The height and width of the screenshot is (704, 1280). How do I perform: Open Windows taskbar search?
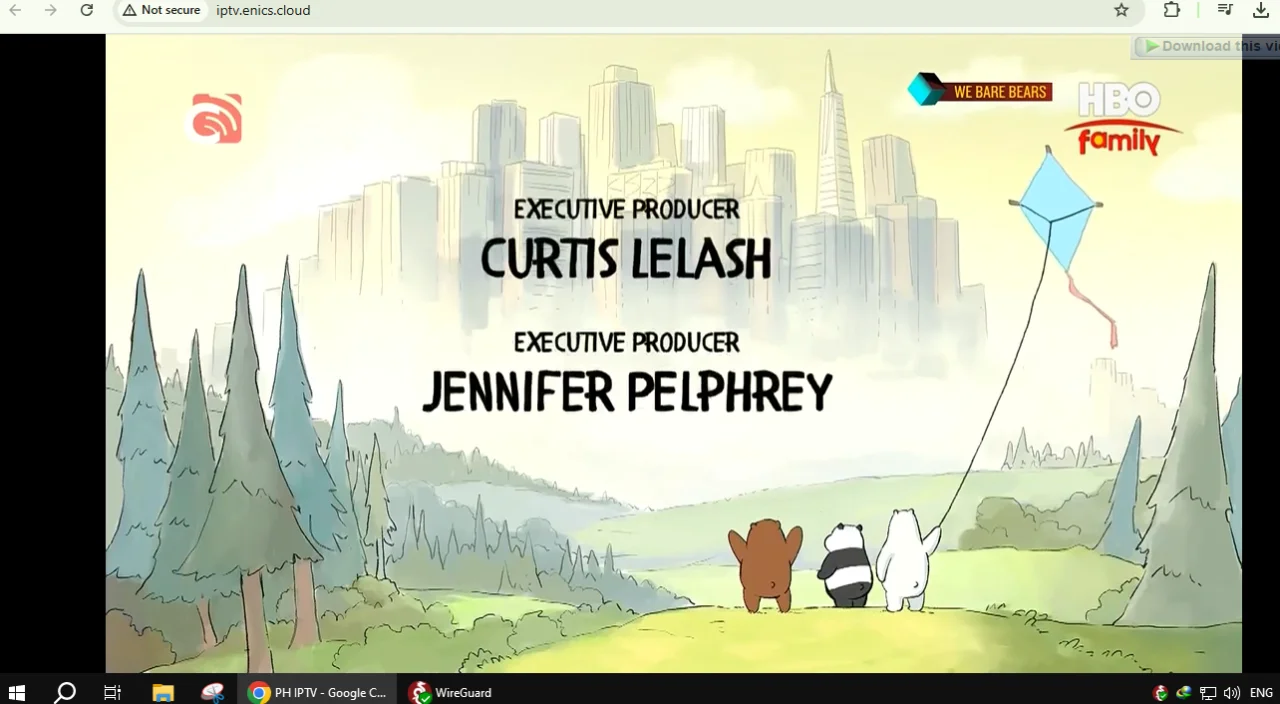[x=65, y=692]
